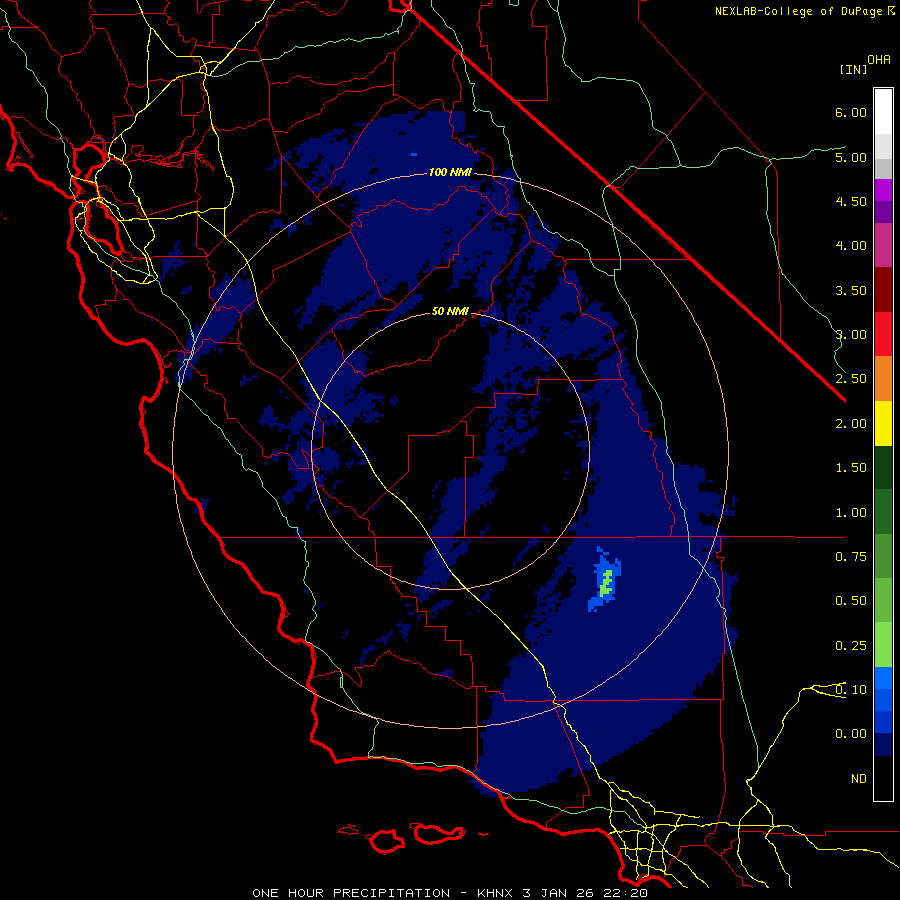Viewport: 900px width, 900px height.
Task: Click the 50 NMI range ring label
Action: (x=450, y=311)
